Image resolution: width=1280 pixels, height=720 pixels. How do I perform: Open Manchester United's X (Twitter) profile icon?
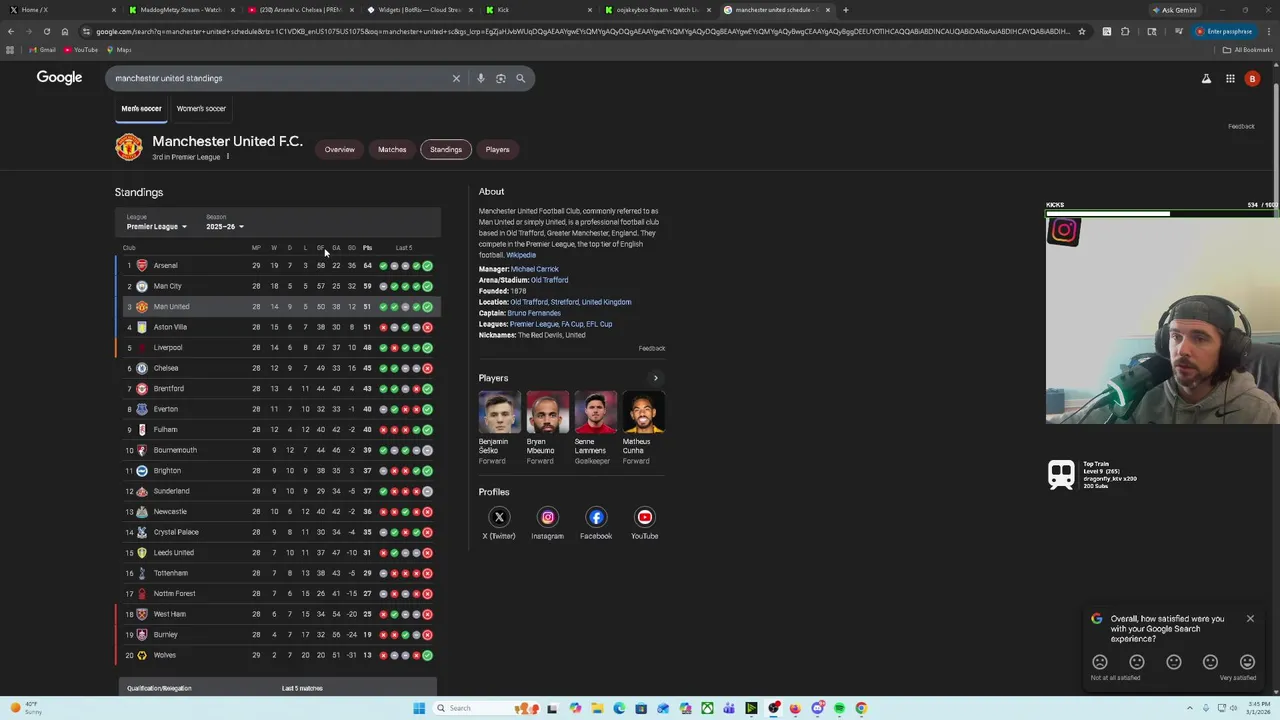point(499,517)
